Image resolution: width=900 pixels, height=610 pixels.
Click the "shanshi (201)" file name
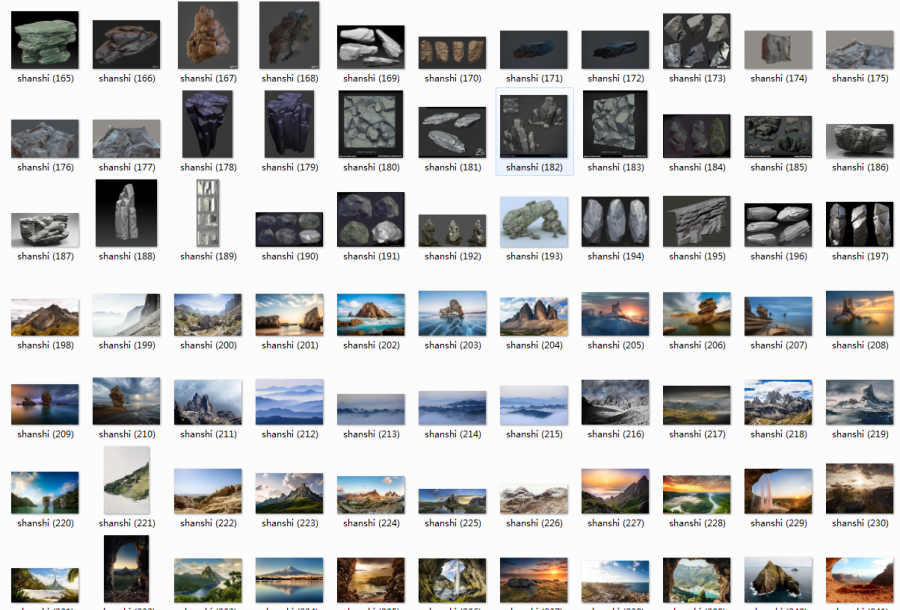click(x=289, y=345)
